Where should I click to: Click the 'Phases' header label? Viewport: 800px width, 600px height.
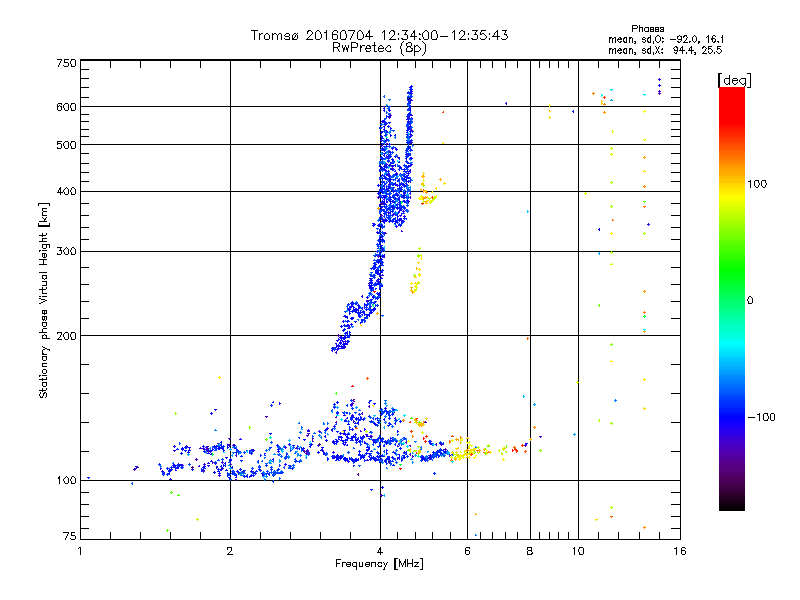point(647,29)
